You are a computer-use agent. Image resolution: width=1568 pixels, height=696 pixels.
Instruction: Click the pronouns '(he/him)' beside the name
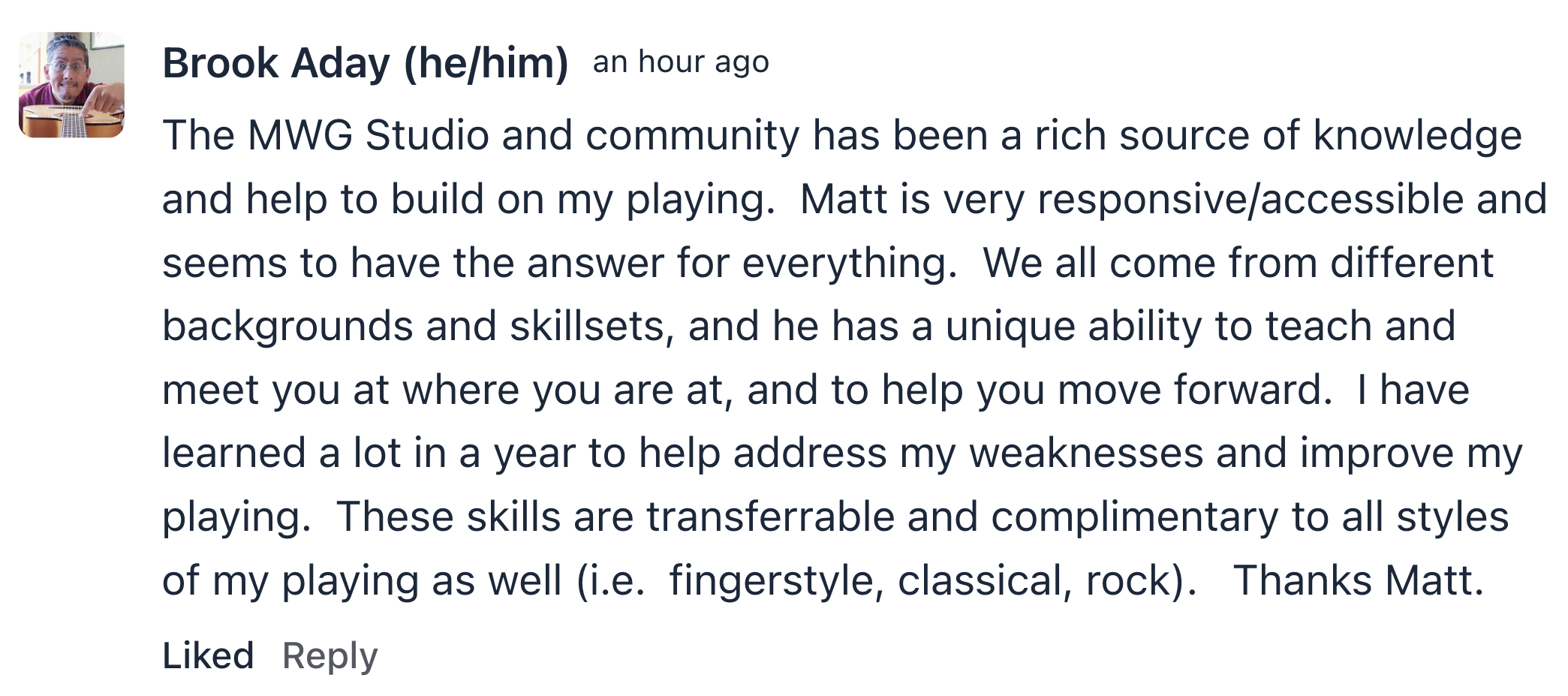(x=486, y=64)
